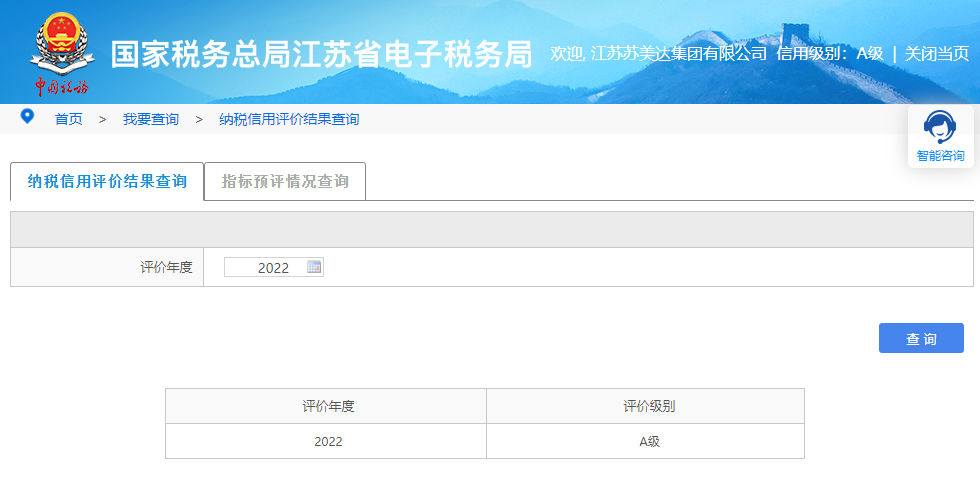Click the 评价级别 column header in results
The height and width of the screenshot is (503, 980).
click(648, 406)
